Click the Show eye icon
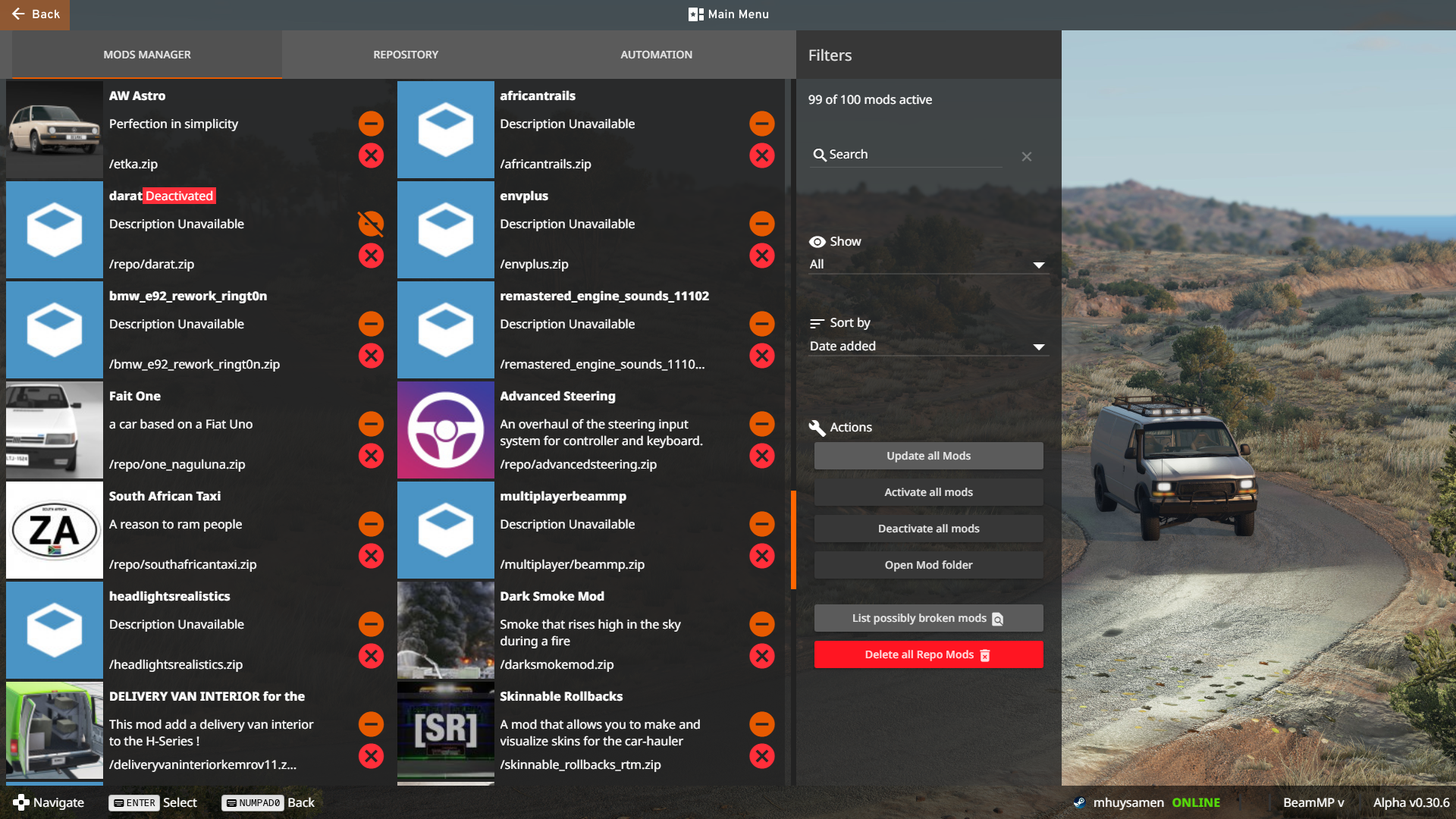 tap(817, 242)
